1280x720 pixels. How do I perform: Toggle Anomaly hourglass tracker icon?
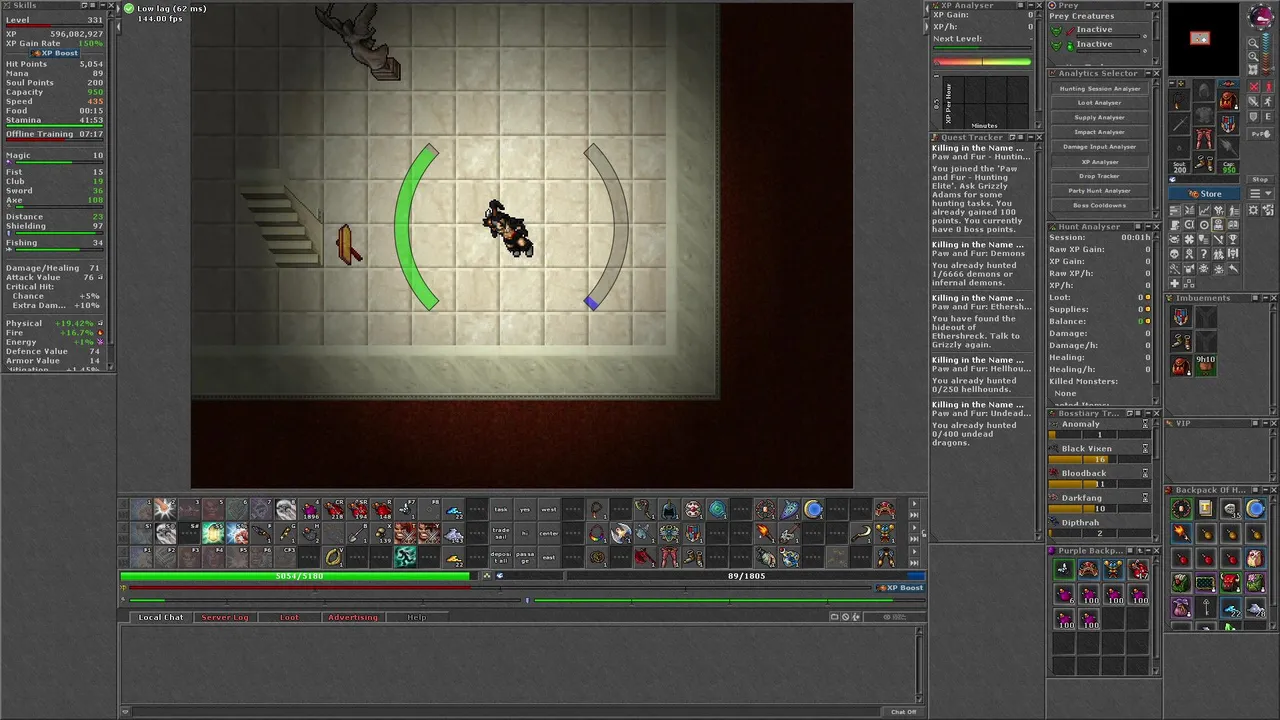point(1146,424)
